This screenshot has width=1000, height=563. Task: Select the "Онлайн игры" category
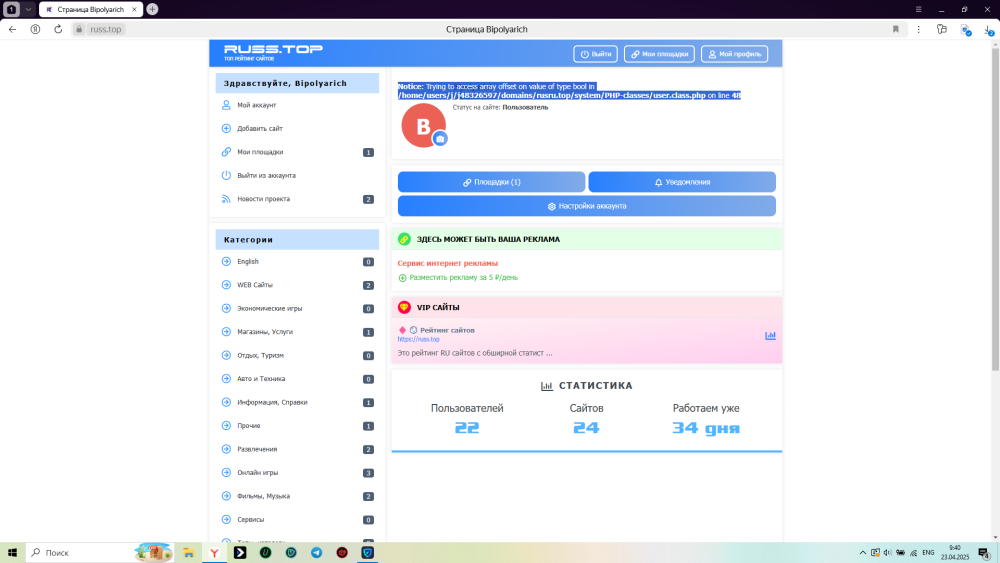(x=257, y=472)
